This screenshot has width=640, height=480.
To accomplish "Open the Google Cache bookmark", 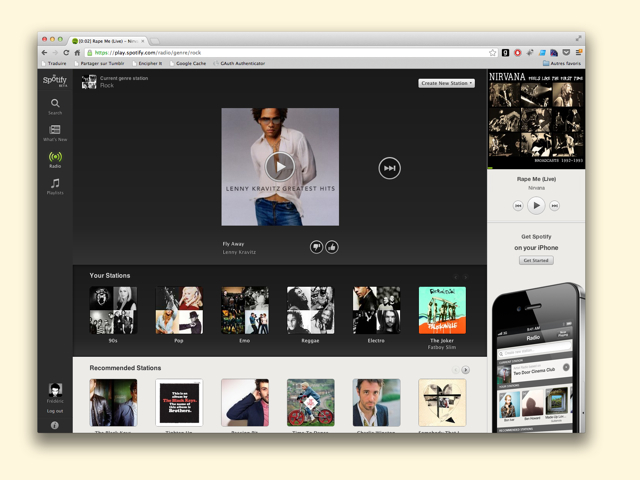I will (188, 63).
